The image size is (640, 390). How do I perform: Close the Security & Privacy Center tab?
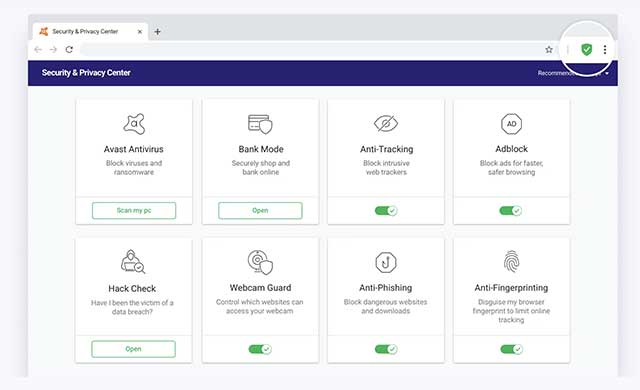point(140,31)
